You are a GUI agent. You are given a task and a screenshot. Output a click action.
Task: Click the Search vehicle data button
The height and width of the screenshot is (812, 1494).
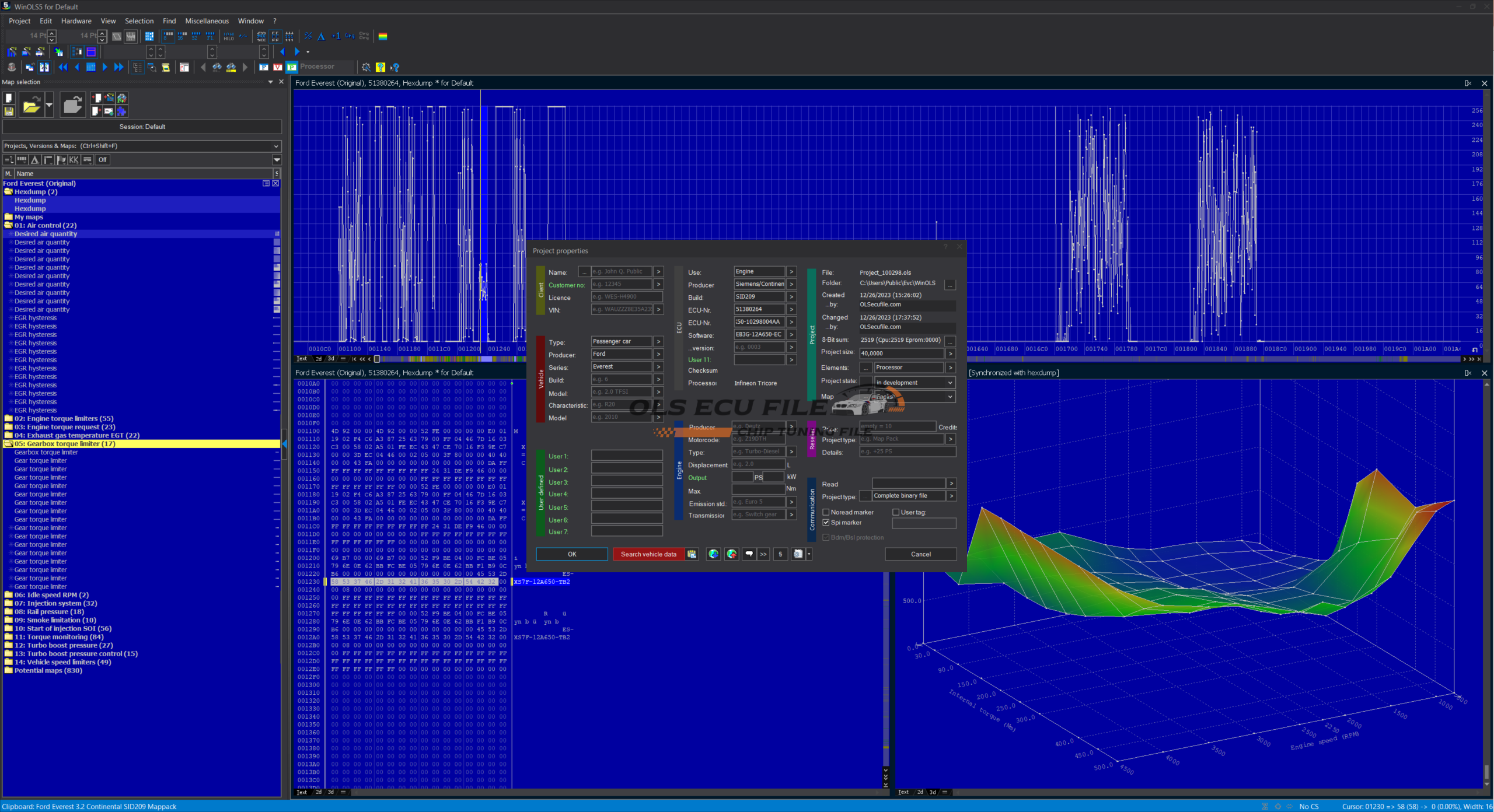(x=648, y=554)
